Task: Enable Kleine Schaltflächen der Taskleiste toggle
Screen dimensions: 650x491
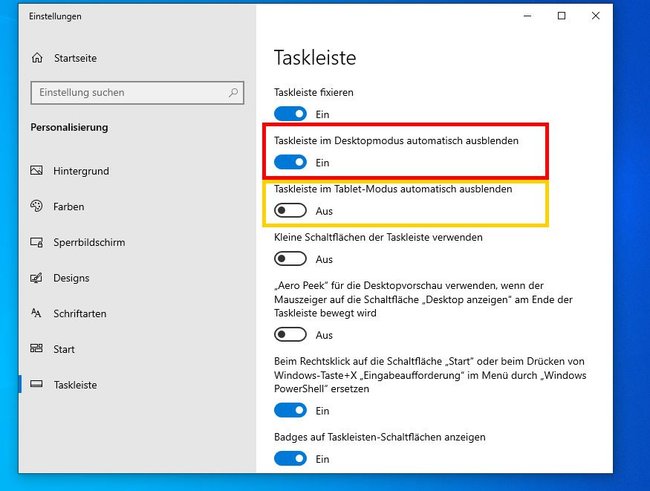Action: tap(290, 259)
